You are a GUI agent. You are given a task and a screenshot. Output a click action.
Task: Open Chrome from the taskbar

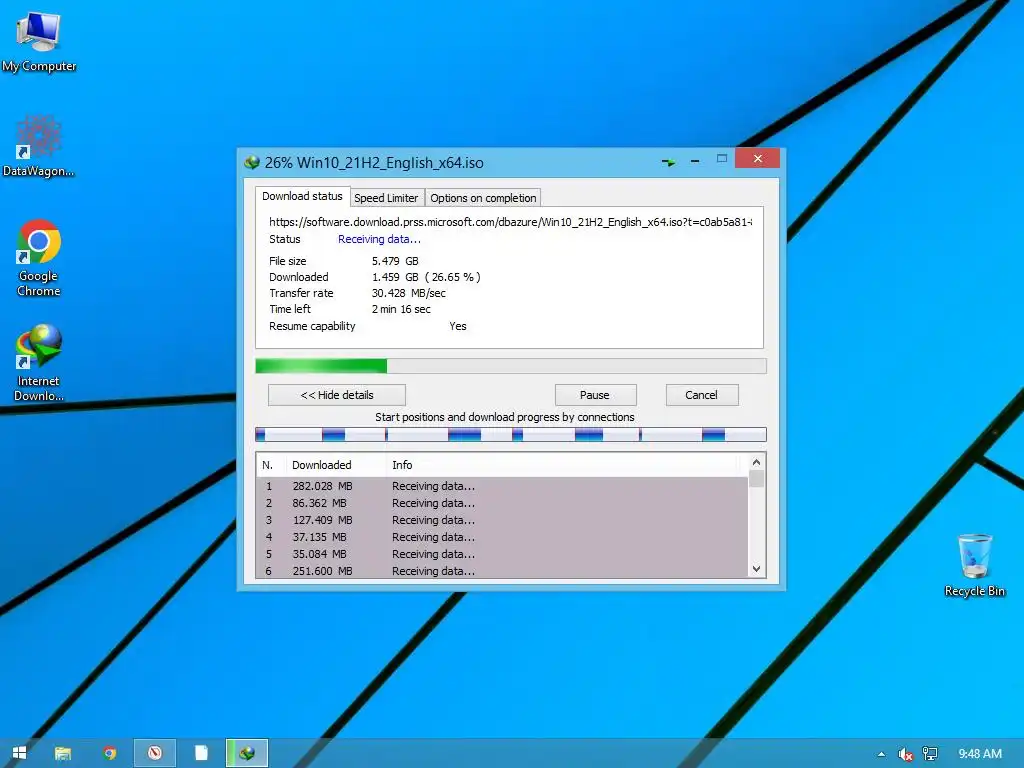tap(110, 753)
